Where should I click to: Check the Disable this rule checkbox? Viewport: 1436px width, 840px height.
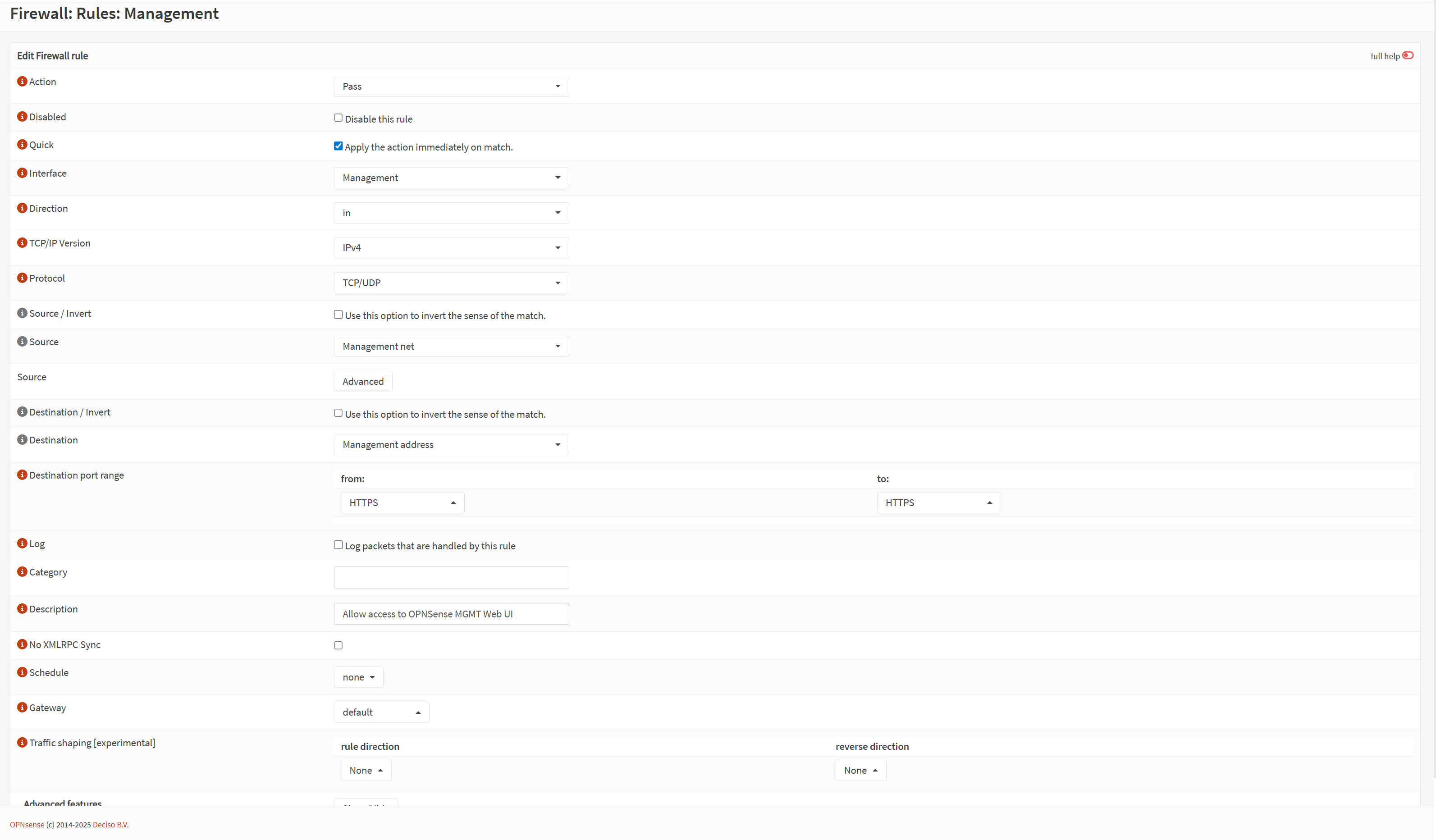[338, 118]
